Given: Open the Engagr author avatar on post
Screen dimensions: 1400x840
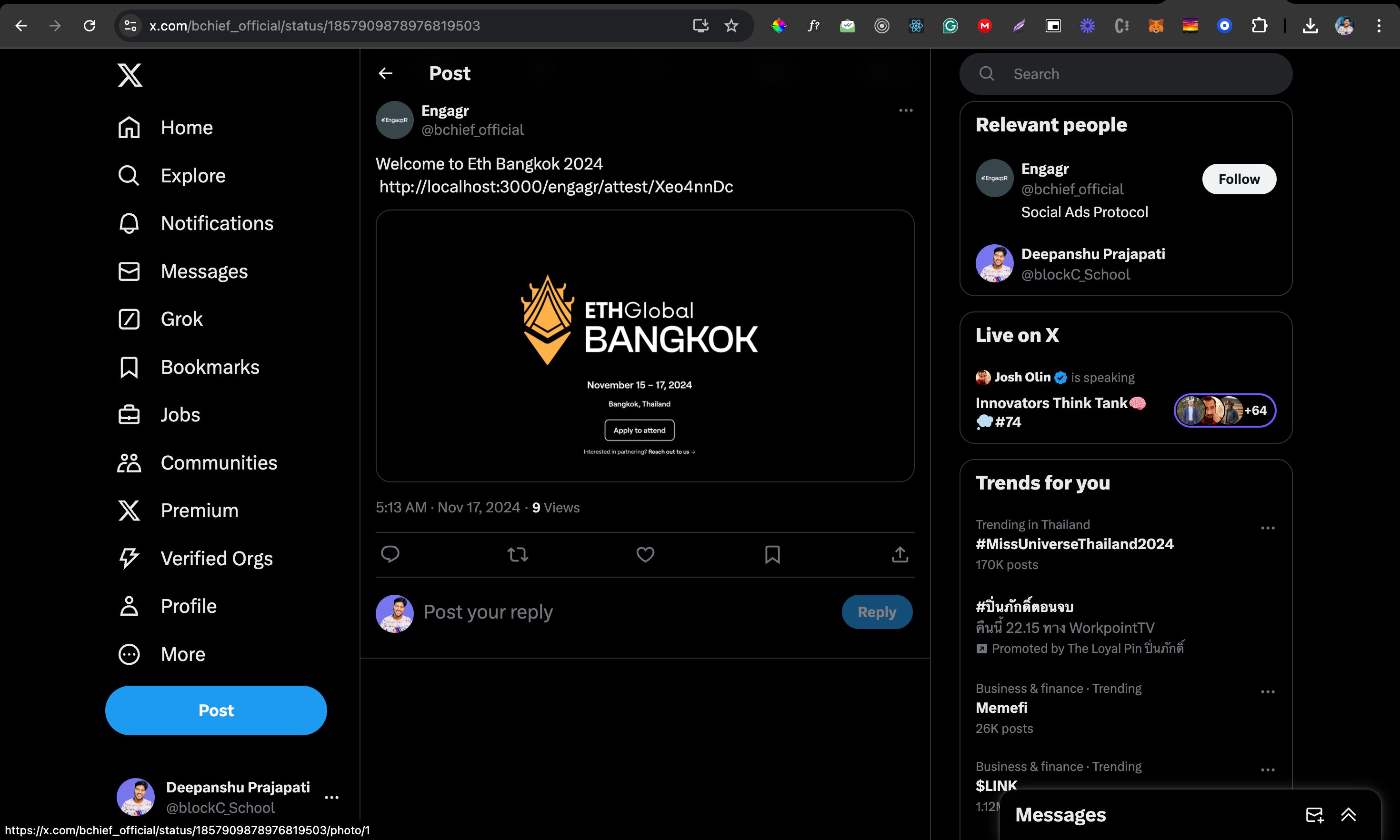Looking at the screenshot, I should tap(394, 120).
